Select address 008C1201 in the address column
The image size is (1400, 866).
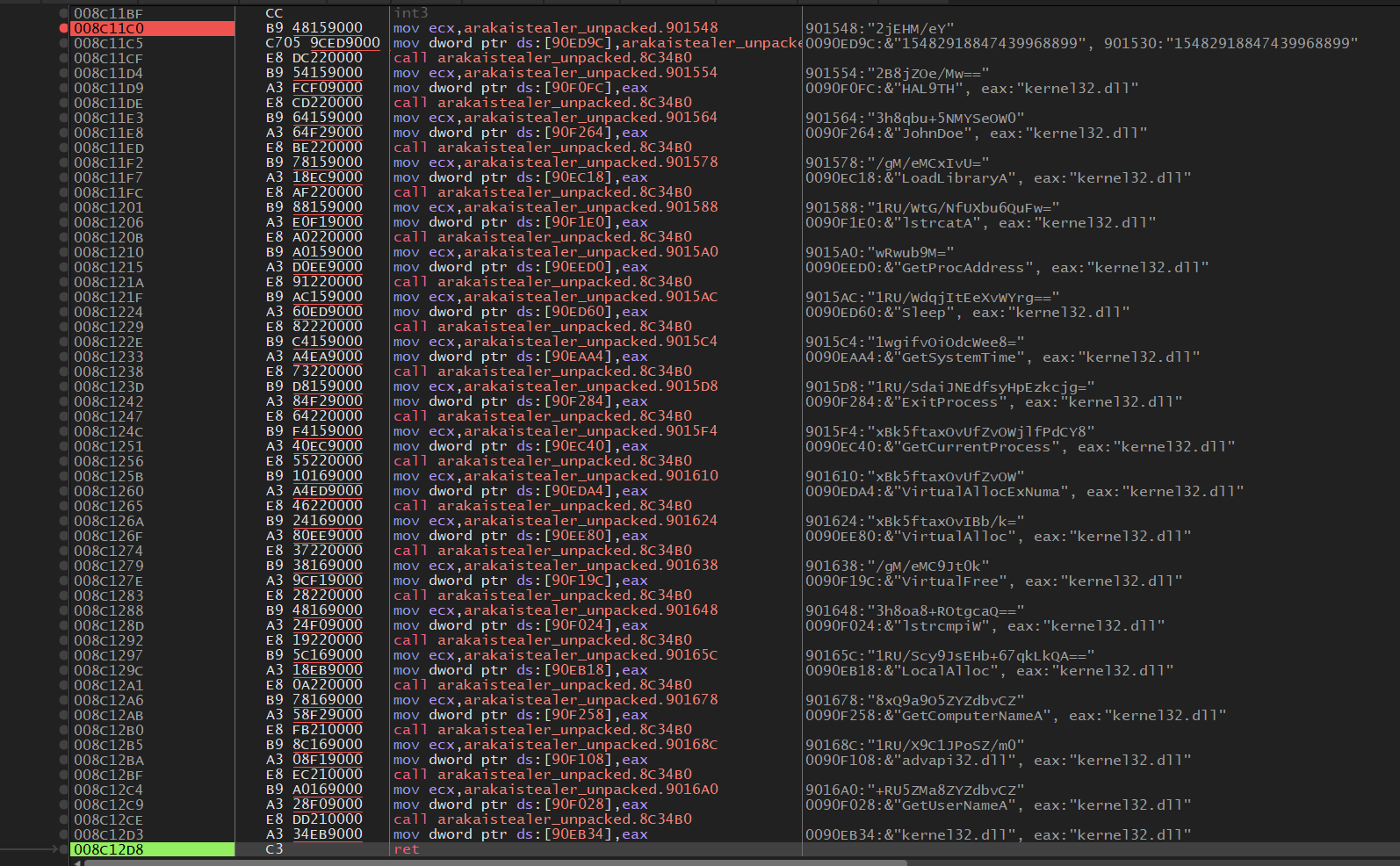coord(109,207)
